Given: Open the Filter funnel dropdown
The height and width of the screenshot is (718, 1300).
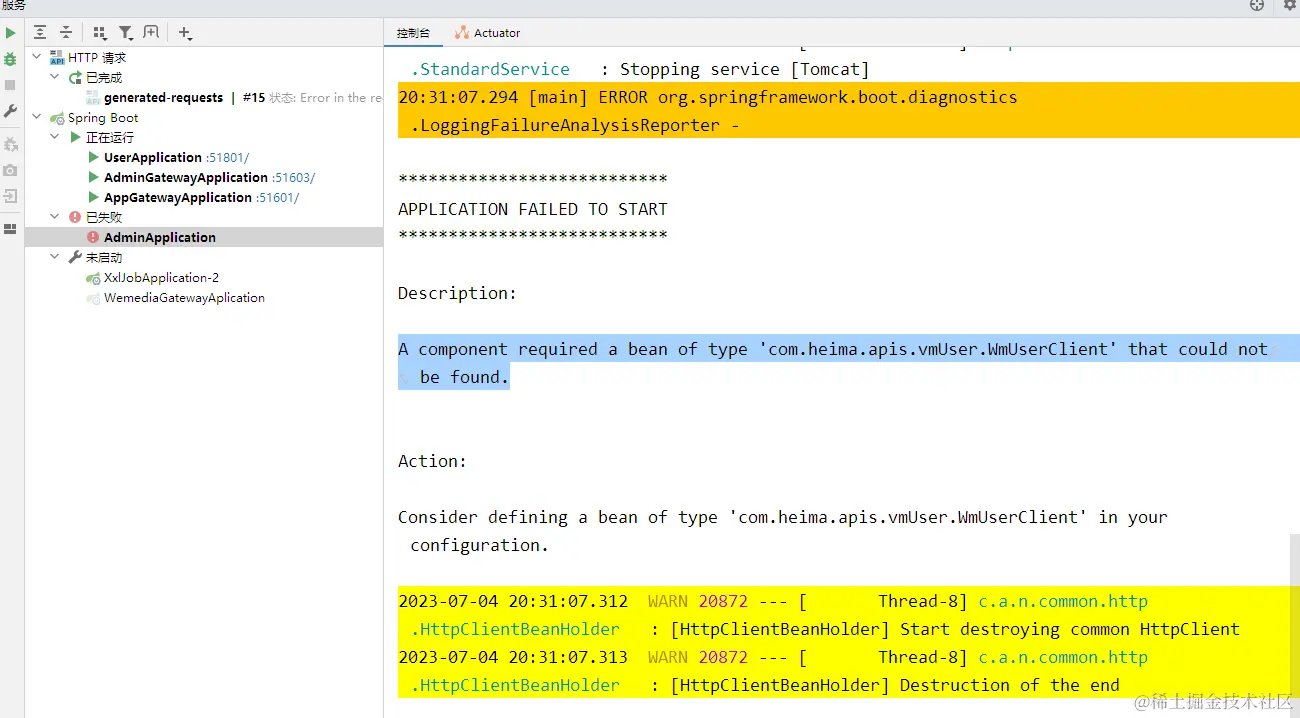Looking at the screenshot, I should [126, 33].
